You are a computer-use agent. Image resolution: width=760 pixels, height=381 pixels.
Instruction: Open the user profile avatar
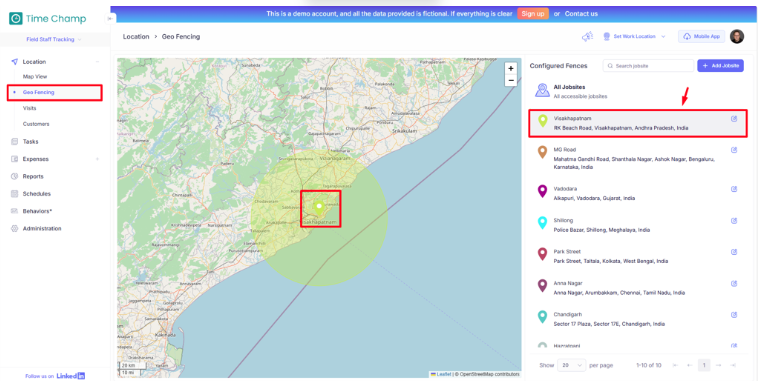point(737,36)
